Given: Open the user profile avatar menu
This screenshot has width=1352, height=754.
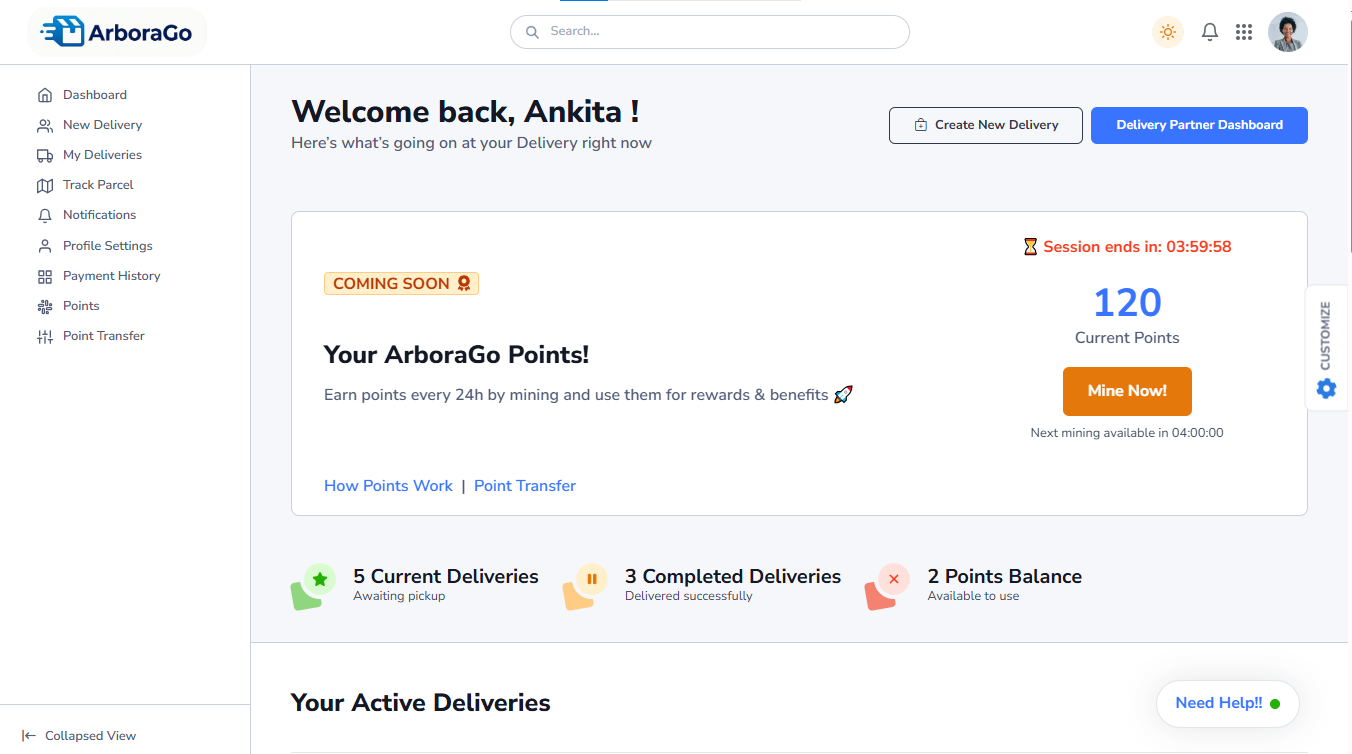Looking at the screenshot, I should click(1287, 32).
